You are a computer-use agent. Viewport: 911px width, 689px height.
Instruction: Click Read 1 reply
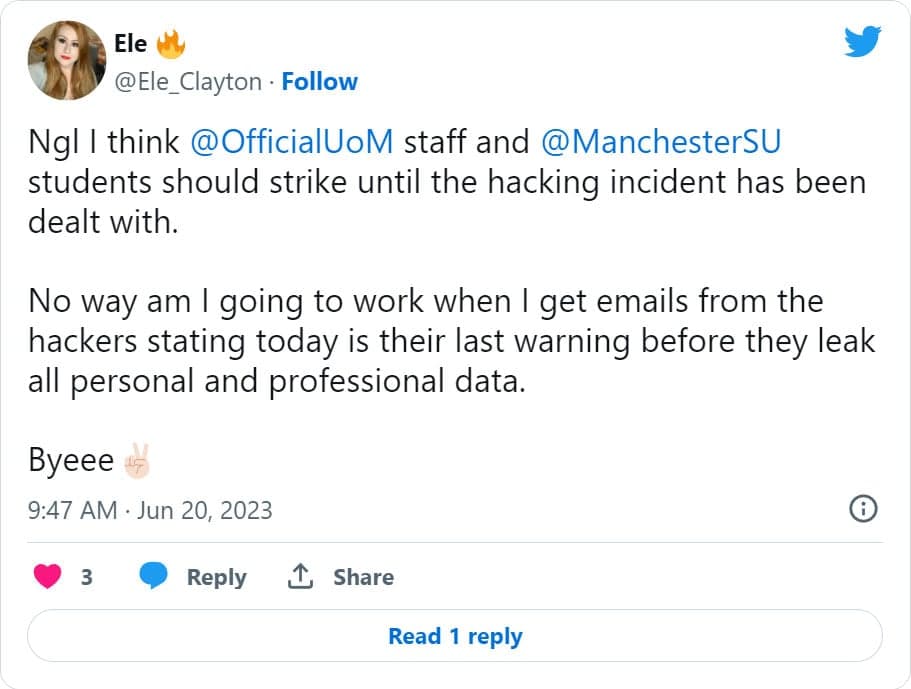(455, 636)
